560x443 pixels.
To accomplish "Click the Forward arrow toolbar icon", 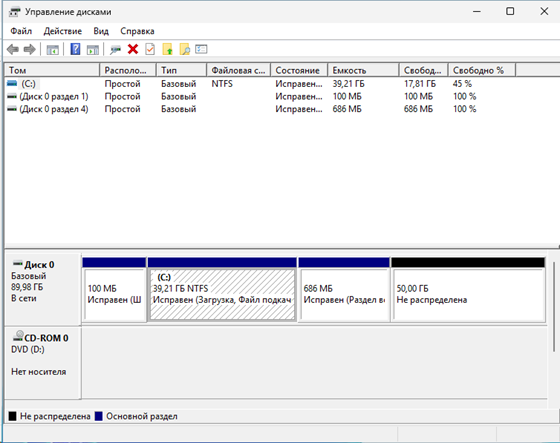I will (x=30, y=49).
